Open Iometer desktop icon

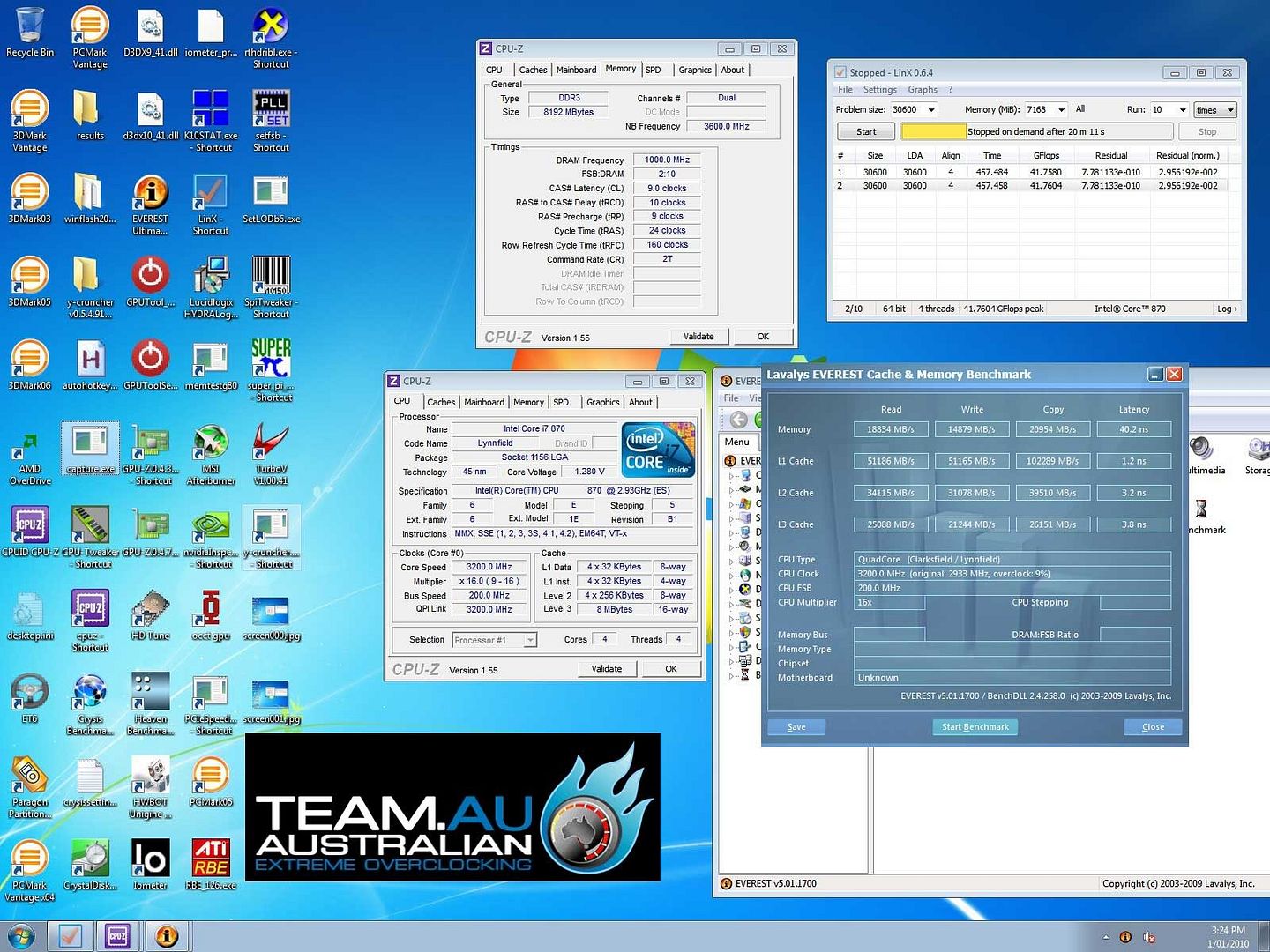pos(150,865)
